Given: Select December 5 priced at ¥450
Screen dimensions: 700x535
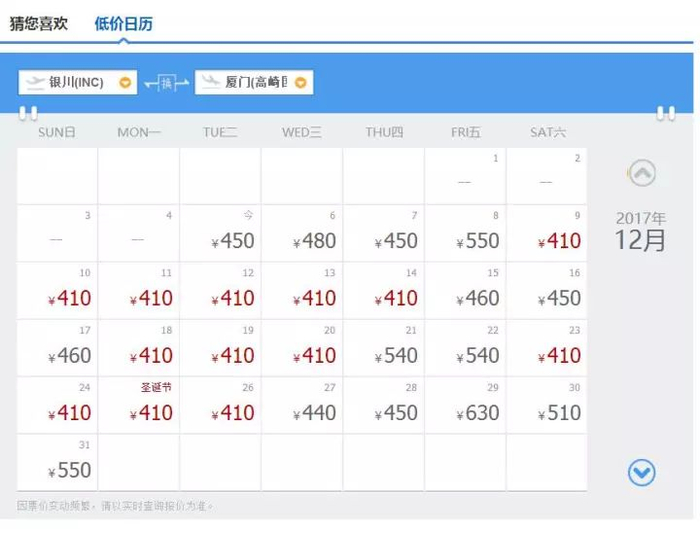Looking at the screenshot, I should (x=221, y=233).
